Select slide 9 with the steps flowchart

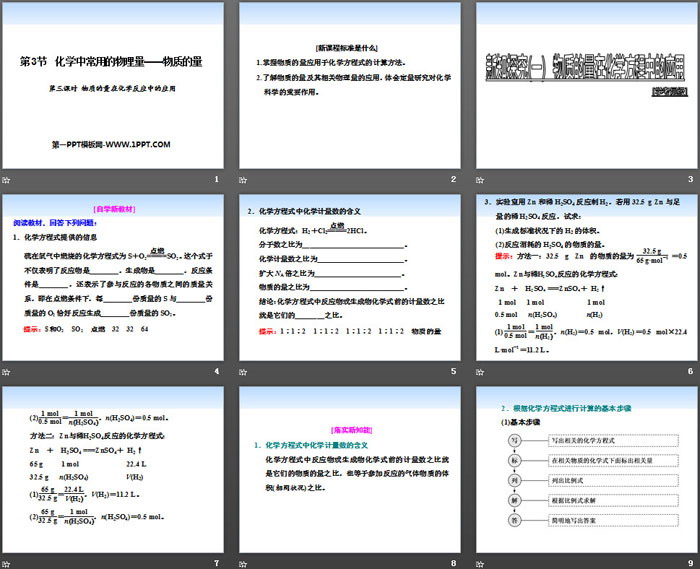(x=586, y=470)
